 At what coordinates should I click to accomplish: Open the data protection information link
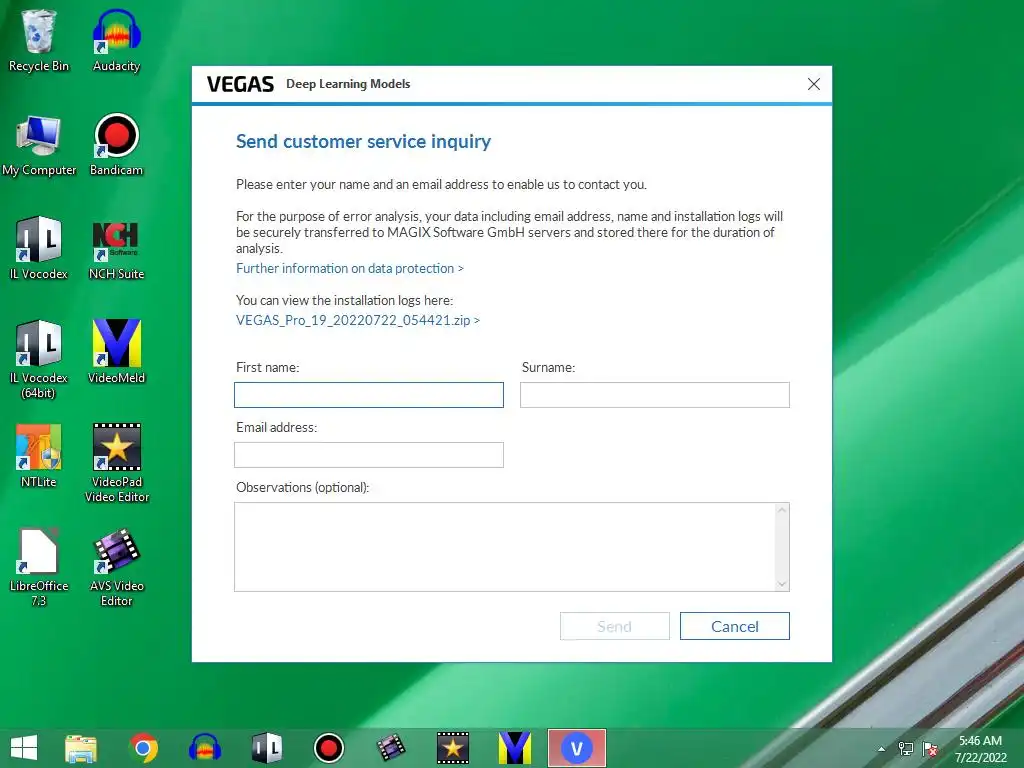(x=349, y=268)
